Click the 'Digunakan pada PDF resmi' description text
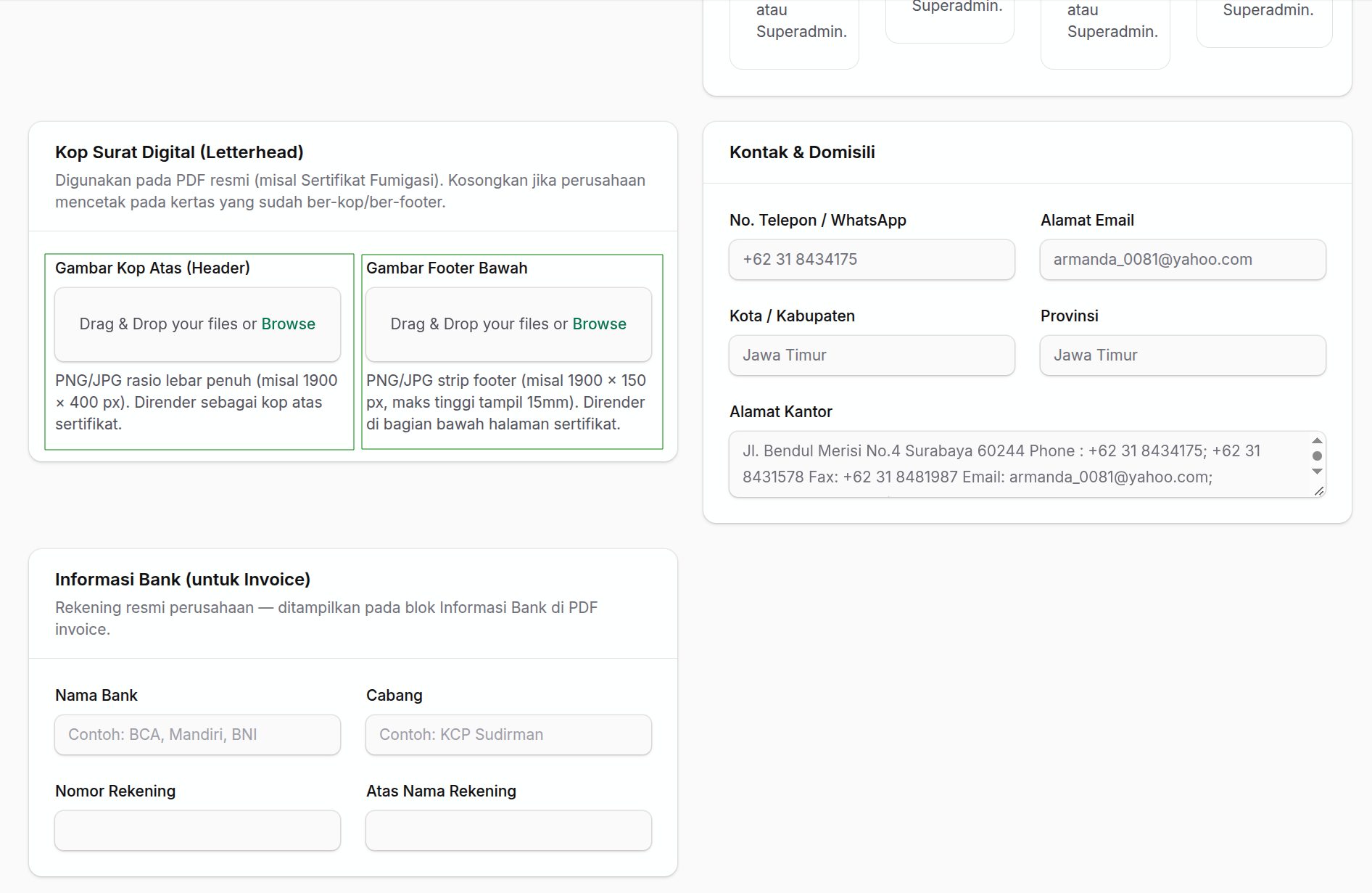1372x893 pixels. pyautogui.click(x=350, y=192)
